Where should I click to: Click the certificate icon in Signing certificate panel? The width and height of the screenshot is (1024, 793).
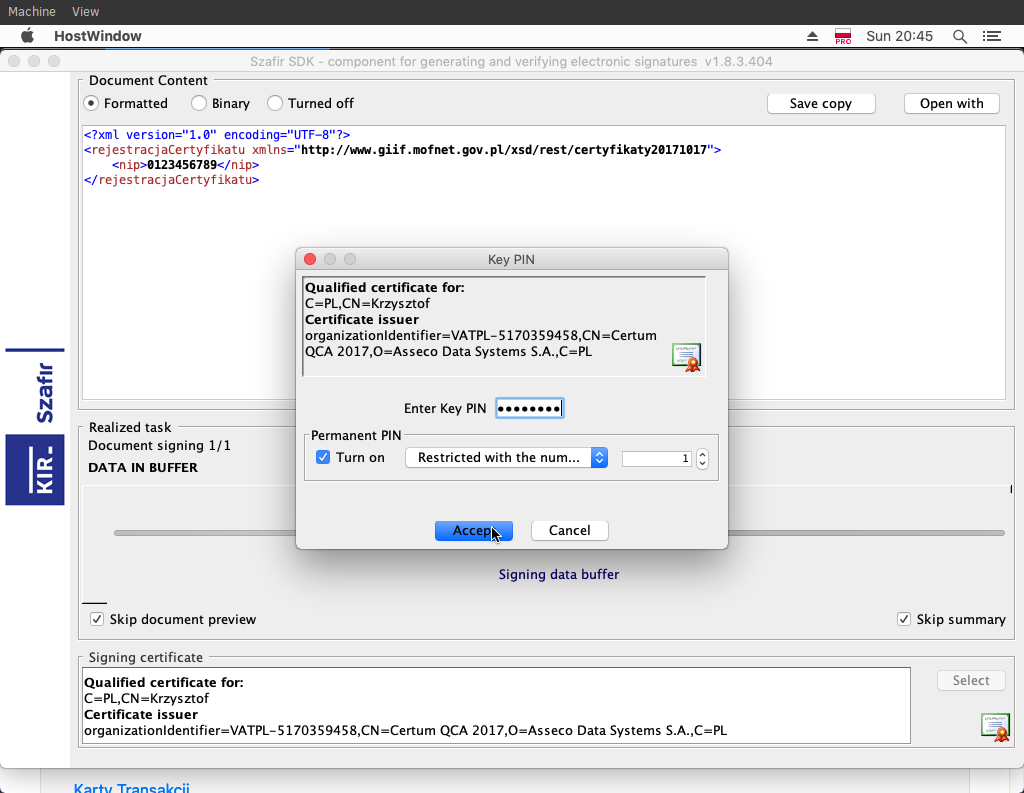(995, 727)
